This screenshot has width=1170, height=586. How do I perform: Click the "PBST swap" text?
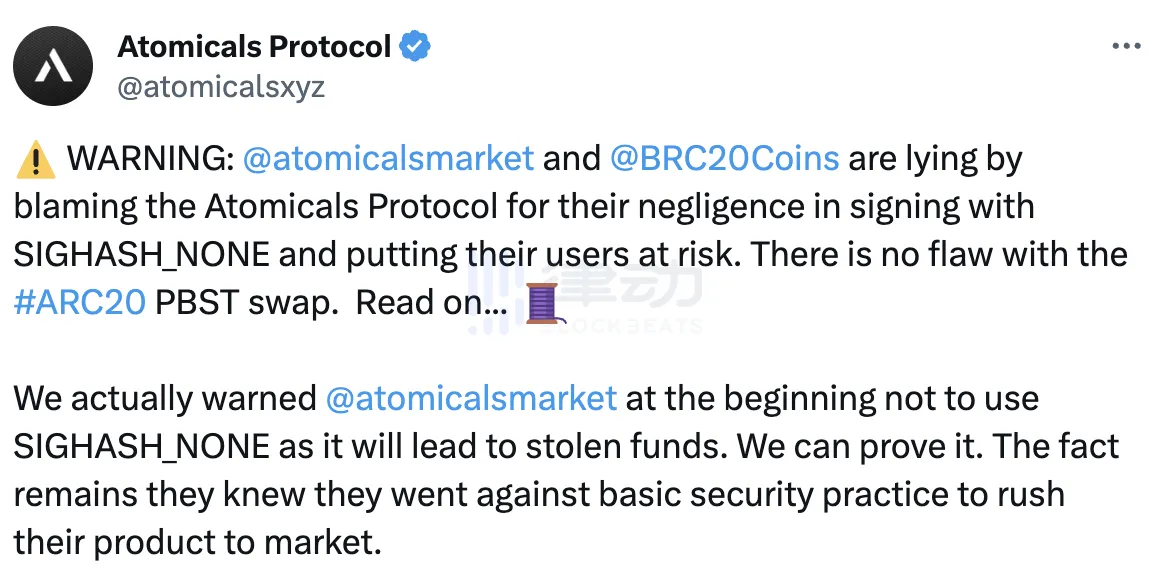[243, 302]
